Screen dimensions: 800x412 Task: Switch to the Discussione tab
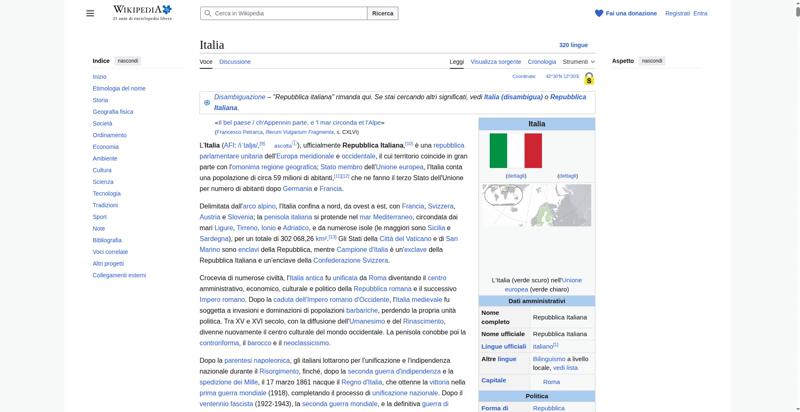pyautogui.click(x=235, y=61)
